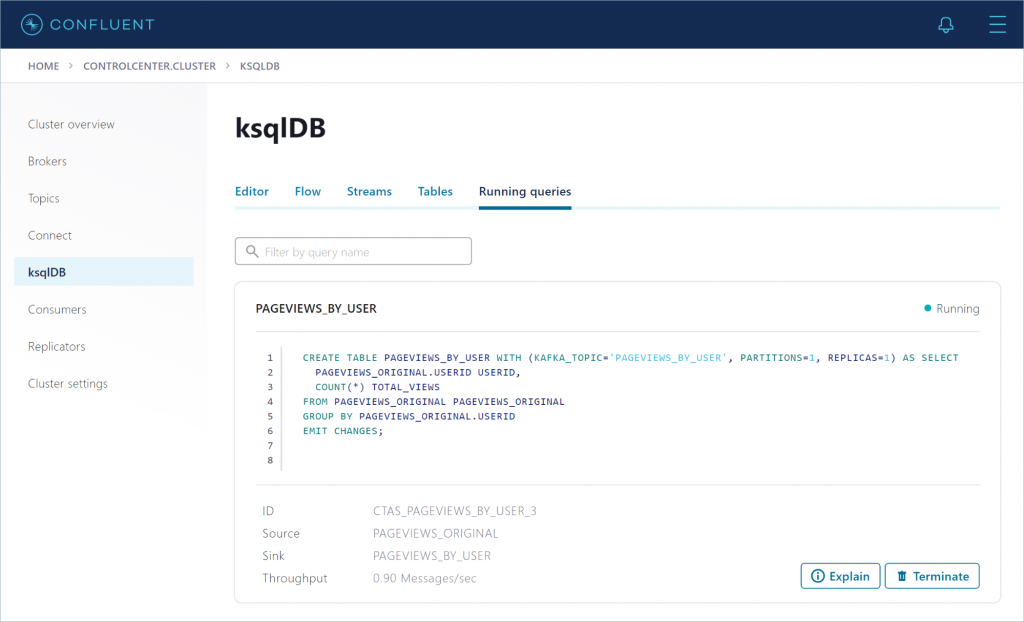Open Topics from the sidebar
This screenshot has width=1024, height=622.
(44, 199)
